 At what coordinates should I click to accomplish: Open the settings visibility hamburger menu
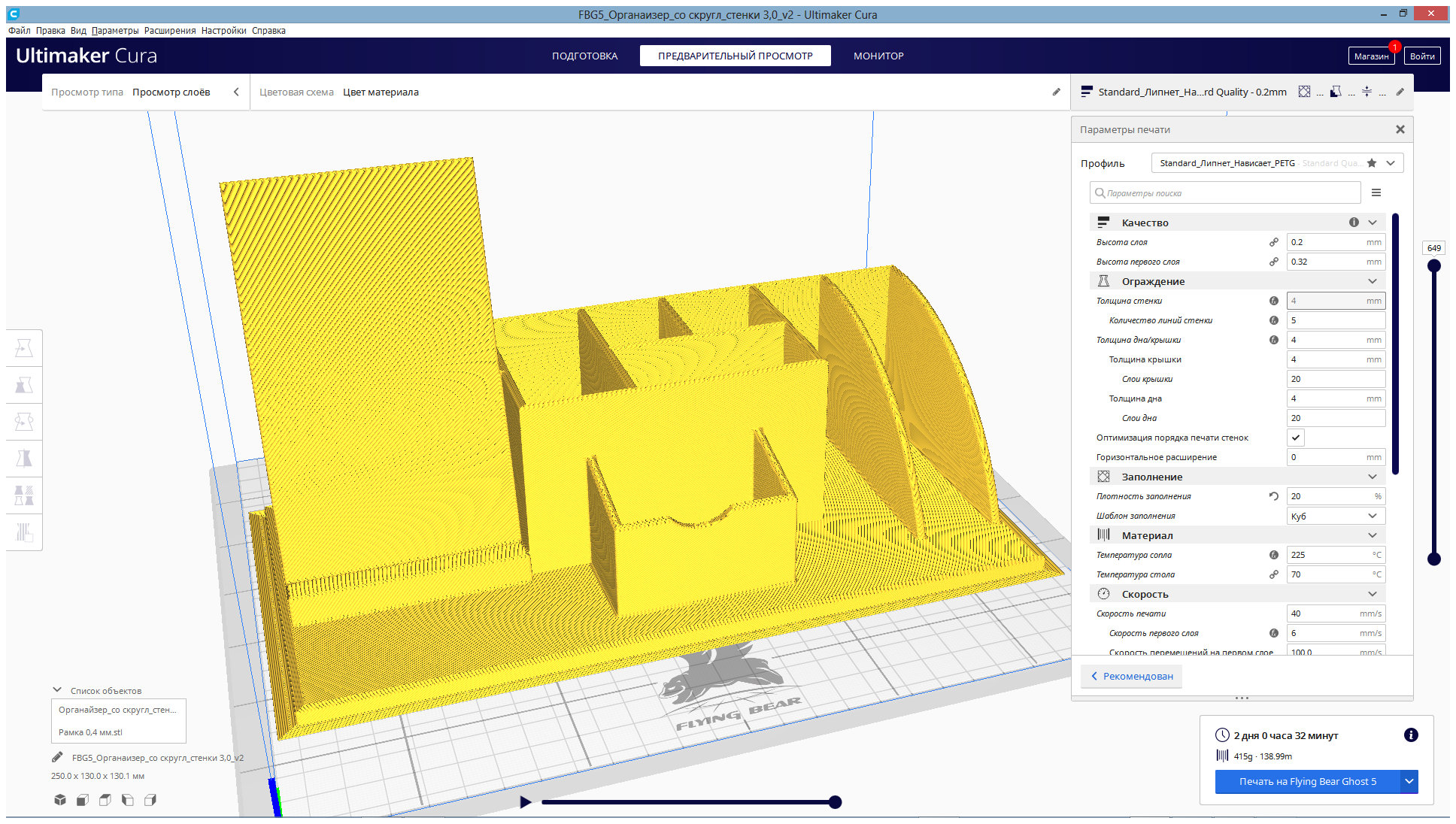tap(1376, 192)
